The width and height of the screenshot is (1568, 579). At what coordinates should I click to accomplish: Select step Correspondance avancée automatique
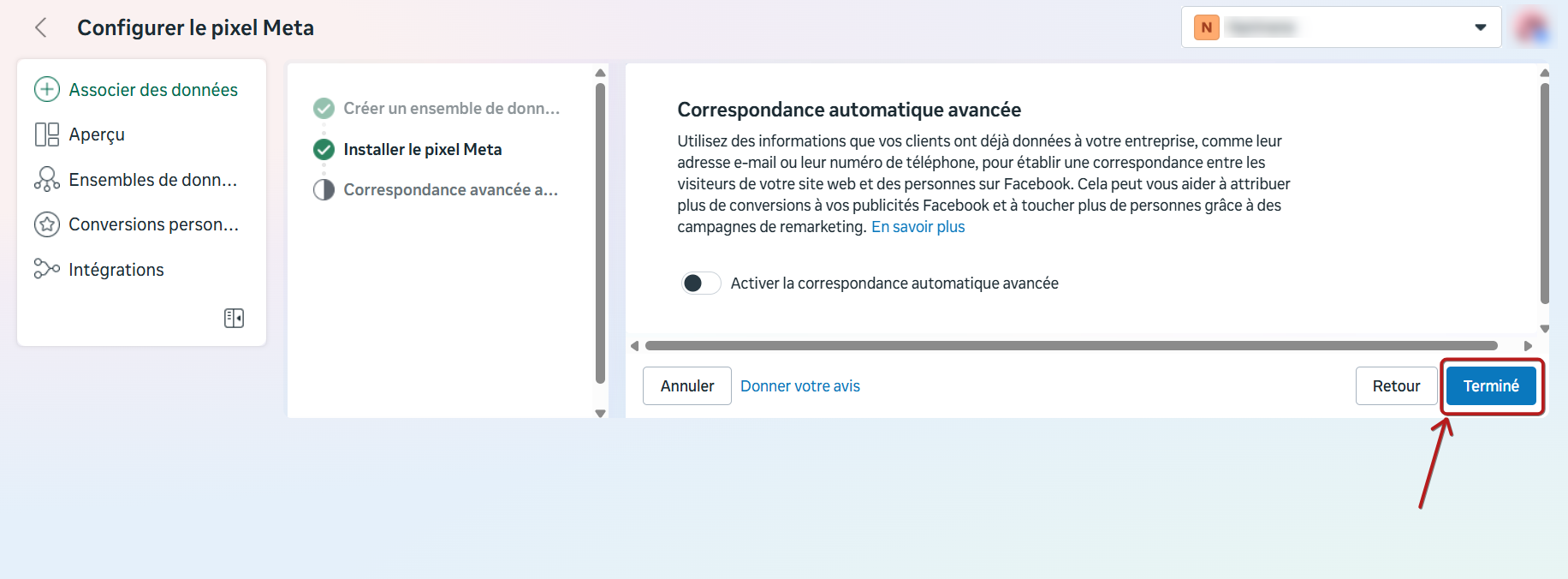click(x=437, y=189)
